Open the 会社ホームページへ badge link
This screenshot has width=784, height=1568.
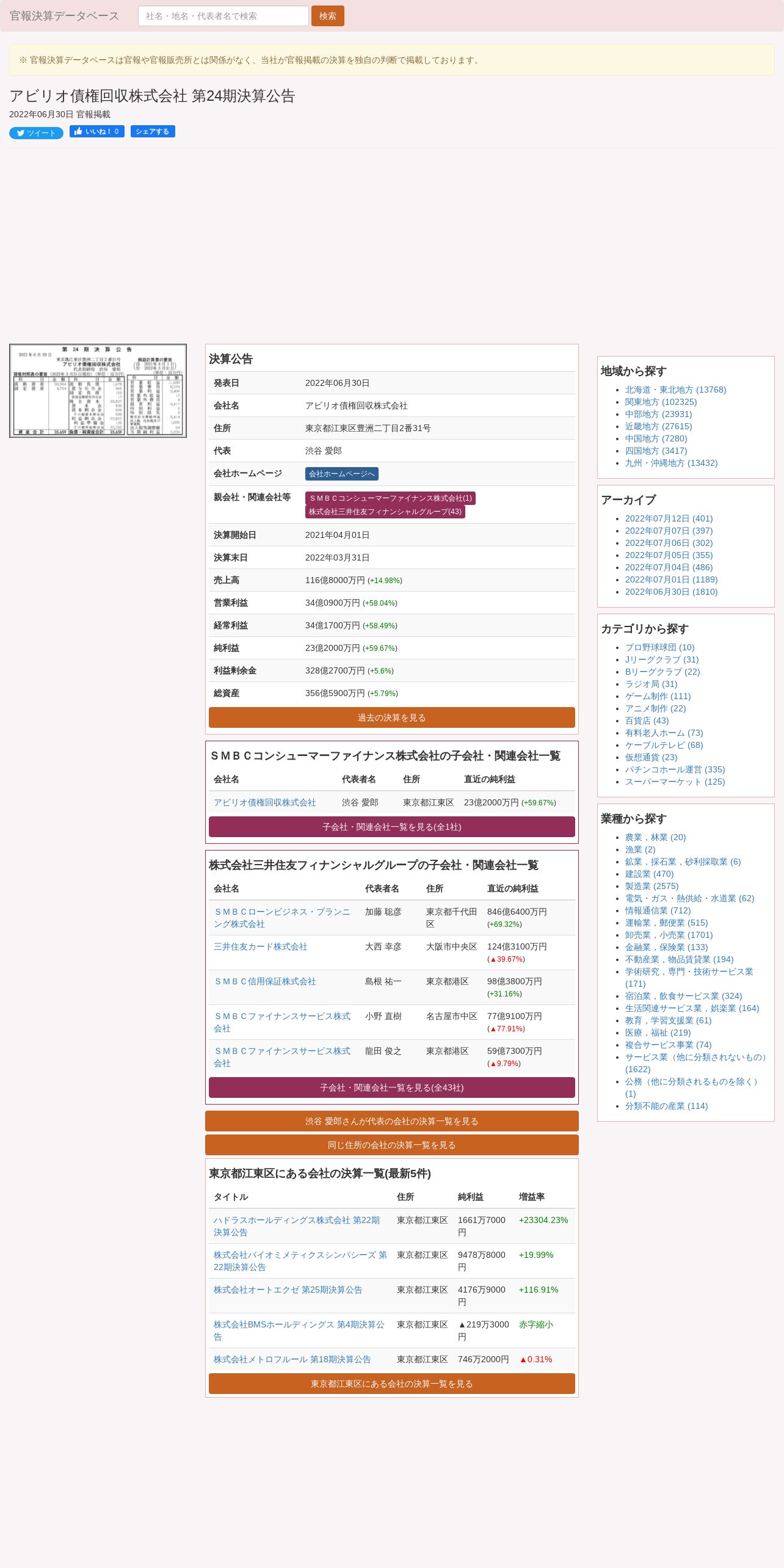click(x=342, y=474)
